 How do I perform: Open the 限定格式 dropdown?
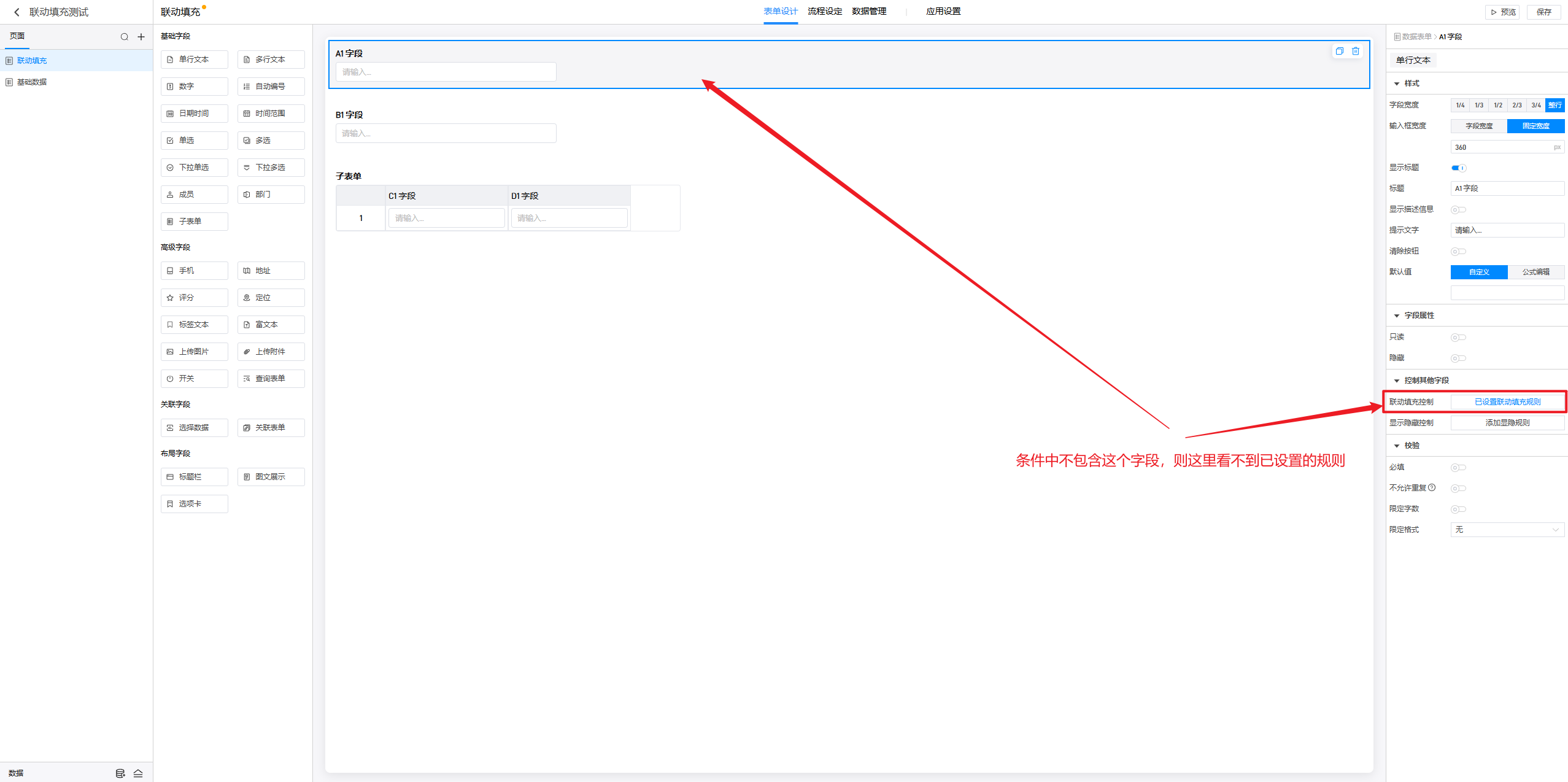(1507, 530)
